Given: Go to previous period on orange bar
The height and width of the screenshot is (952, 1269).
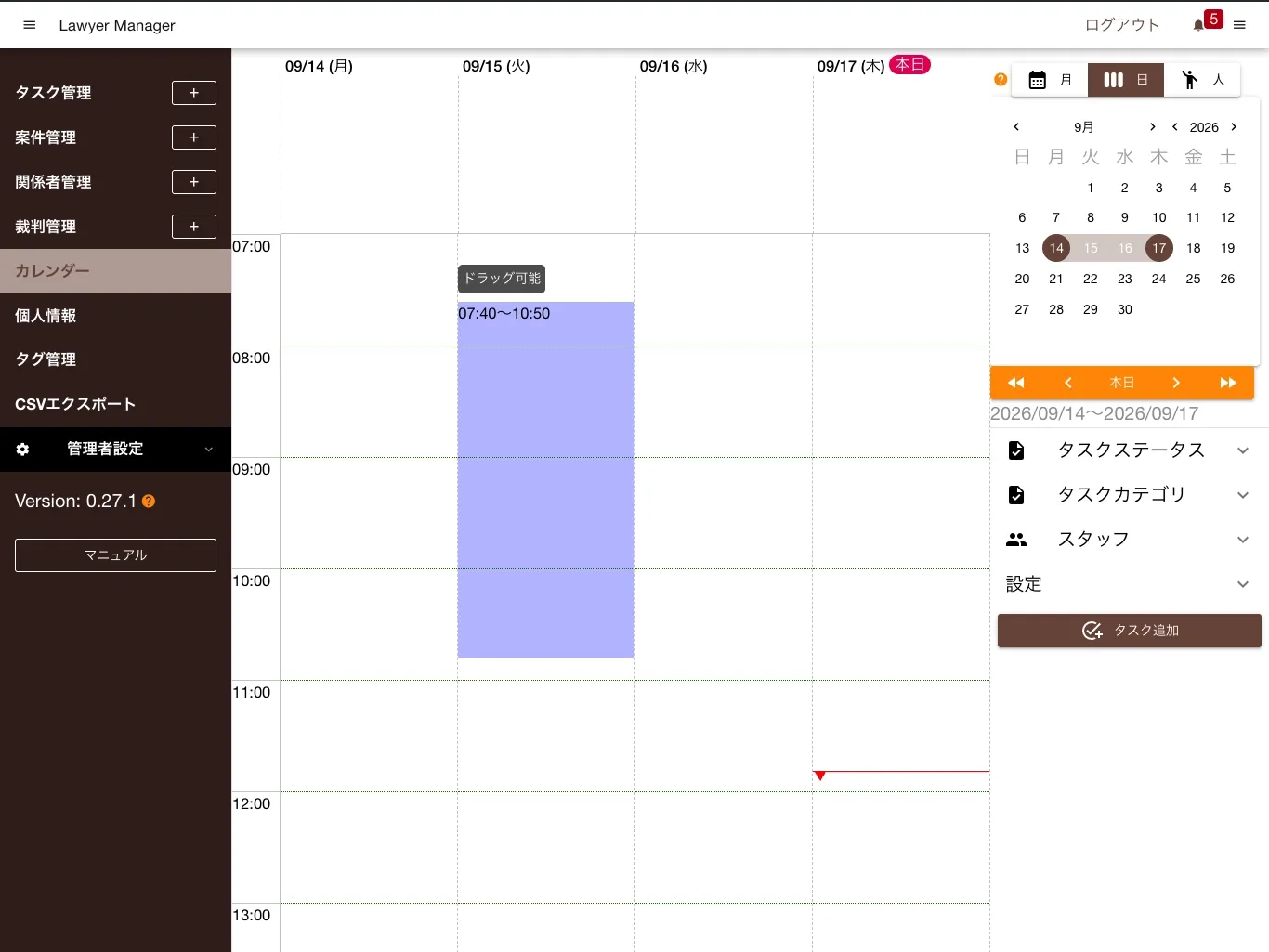Looking at the screenshot, I should (x=1068, y=383).
